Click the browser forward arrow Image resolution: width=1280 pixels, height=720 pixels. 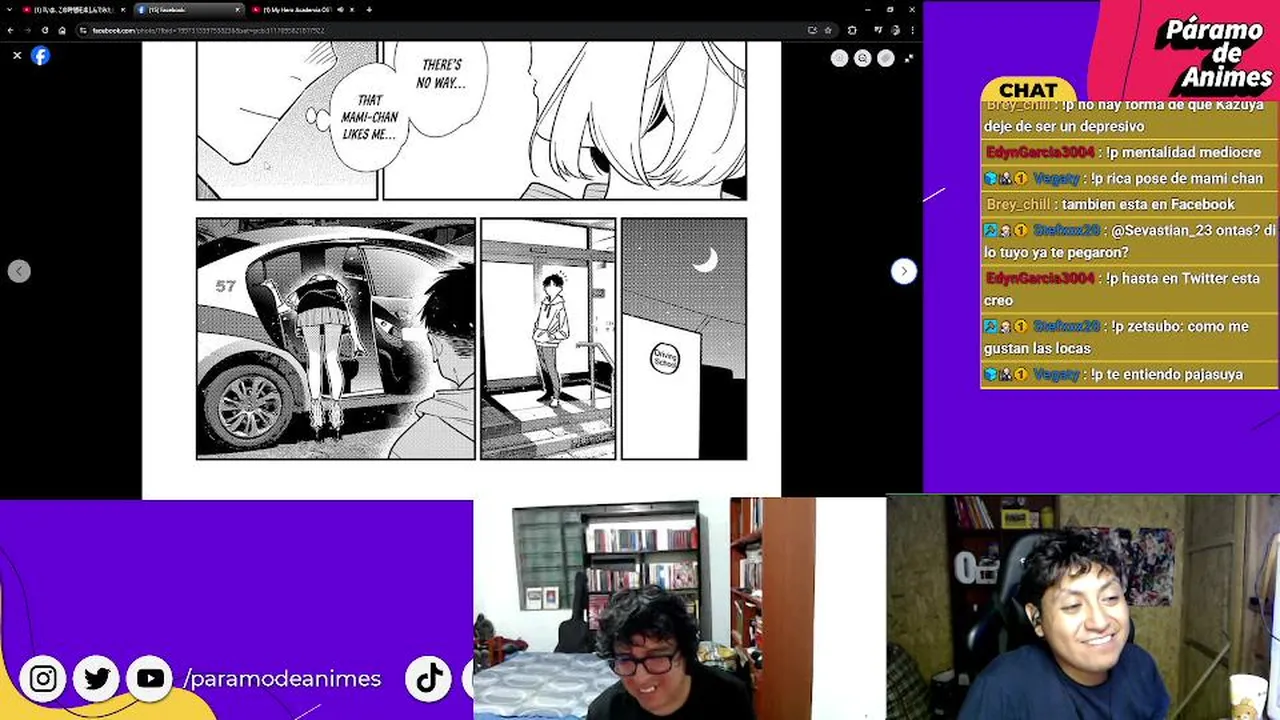(x=27, y=30)
